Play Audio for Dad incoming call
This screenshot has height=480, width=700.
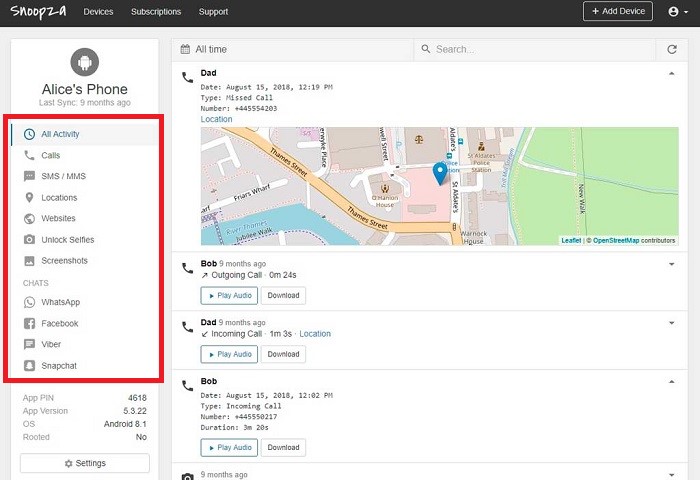pyautogui.click(x=229, y=355)
